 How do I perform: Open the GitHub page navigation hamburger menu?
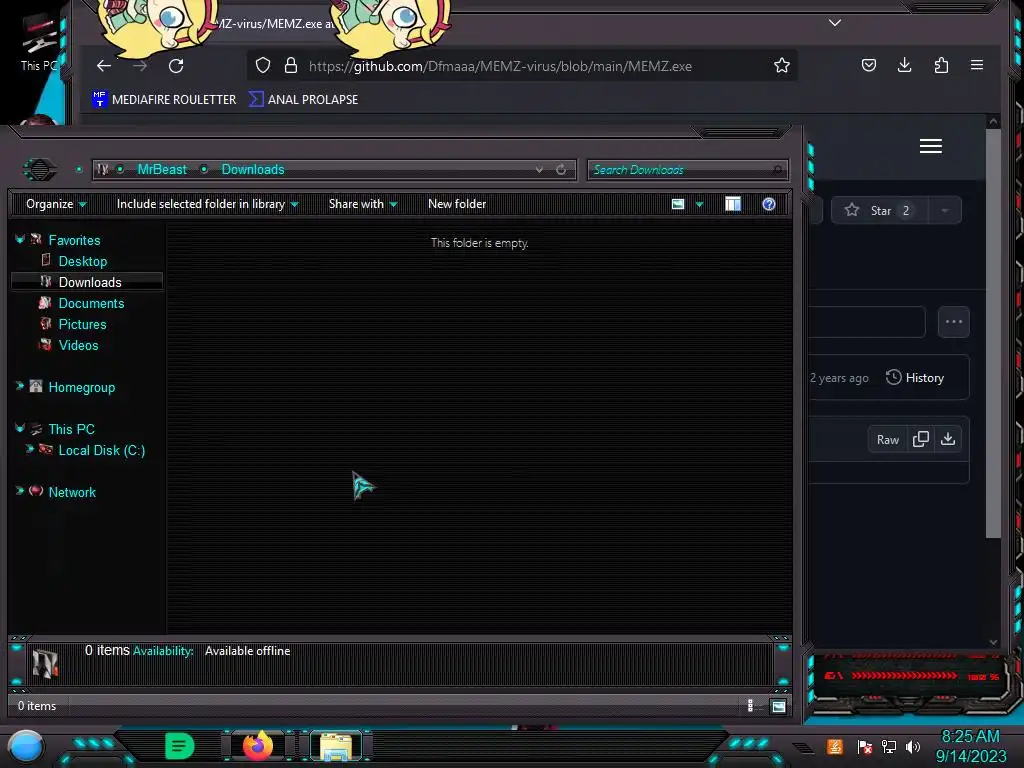(931, 146)
